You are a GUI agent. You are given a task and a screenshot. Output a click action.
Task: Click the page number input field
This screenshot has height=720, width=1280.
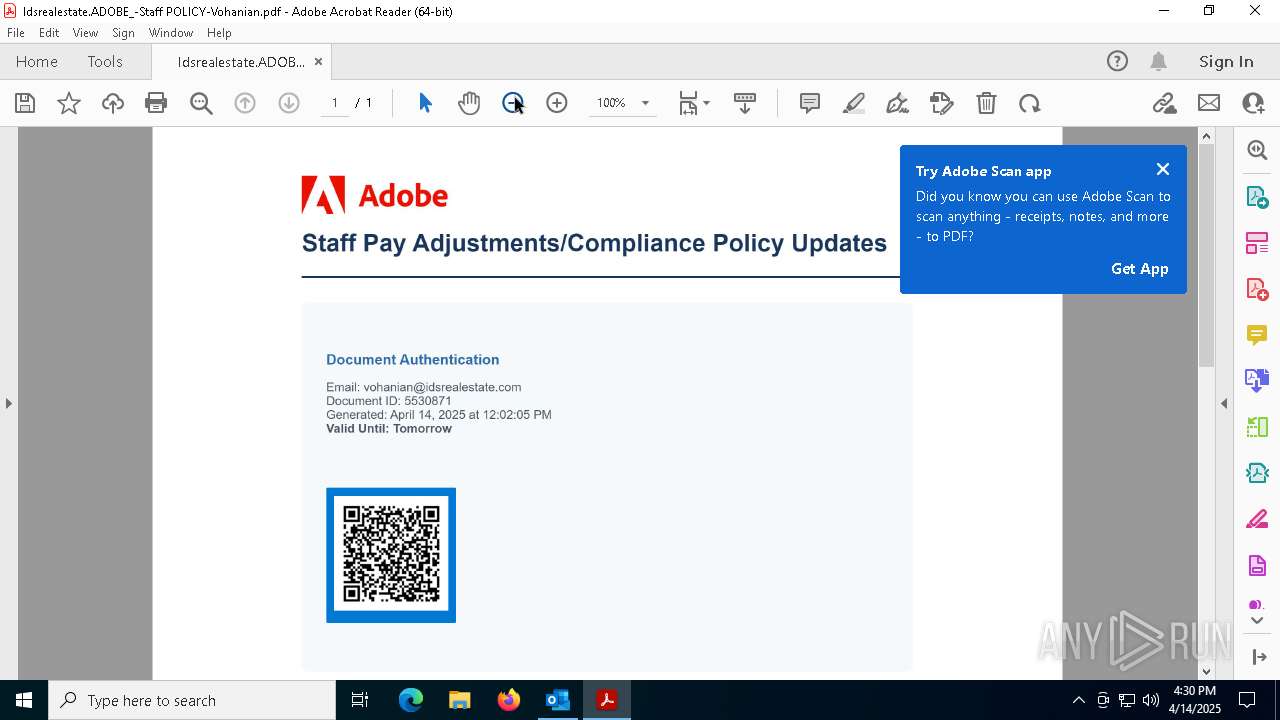tap(334, 103)
